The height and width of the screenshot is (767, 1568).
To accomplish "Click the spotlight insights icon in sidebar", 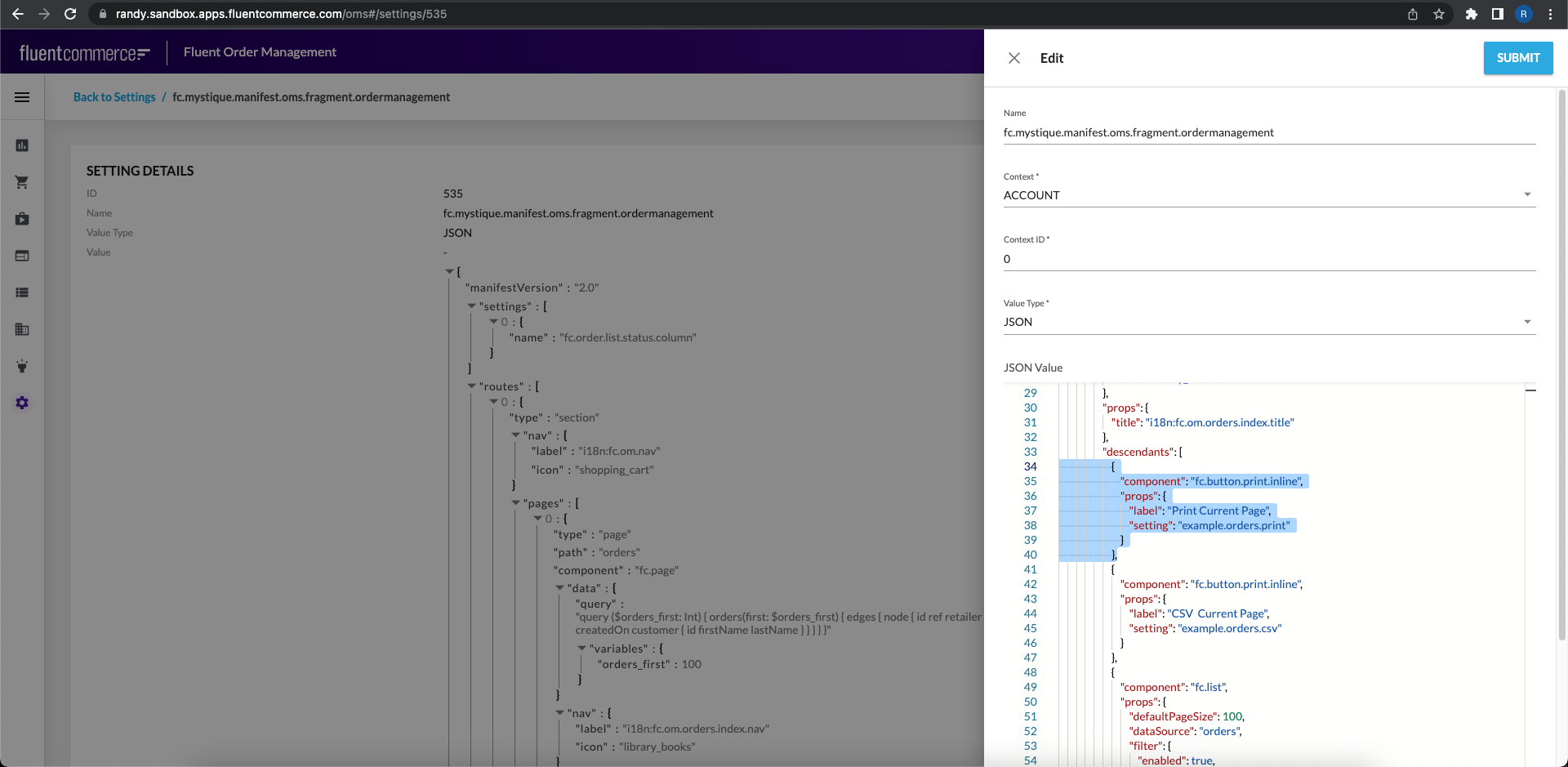I will point(22,366).
